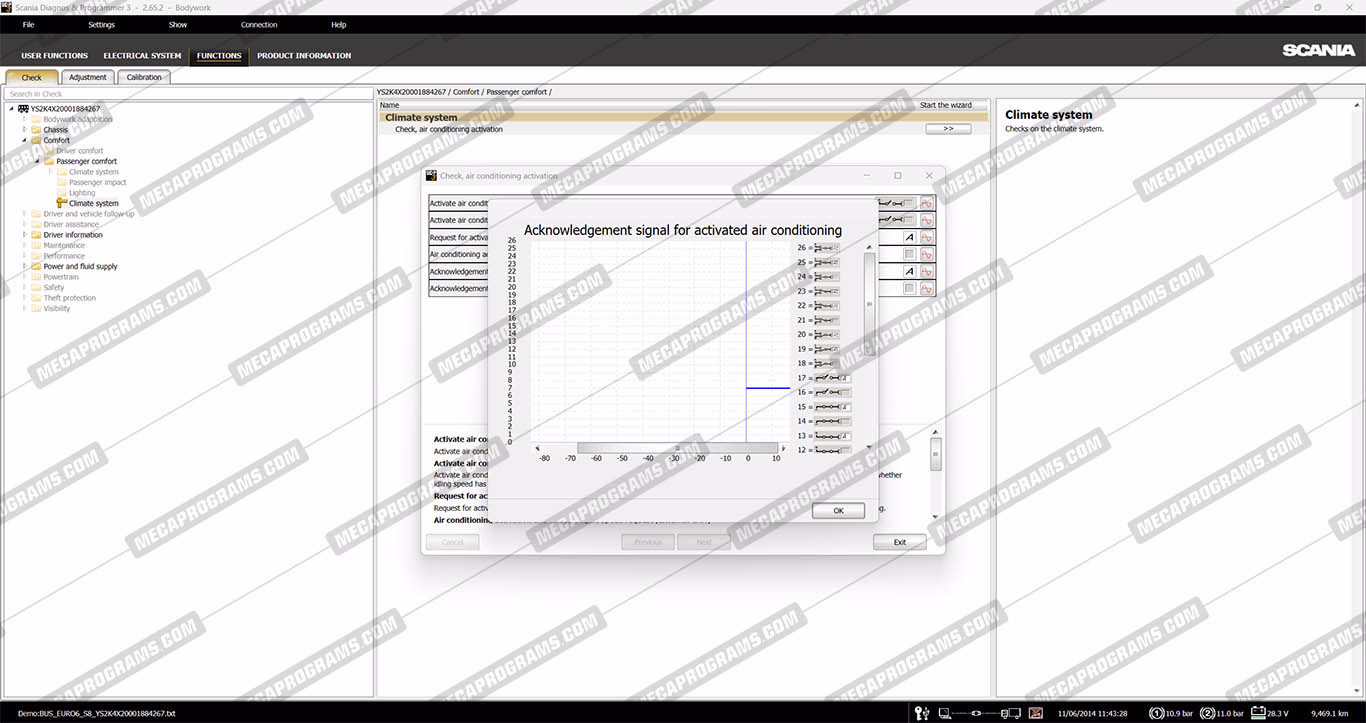Image resolution: width=1366 pixels, height=723 pixels.
Task: Click the battery voltage icon
Action: pyautogui.click(x=1259, y=713)
